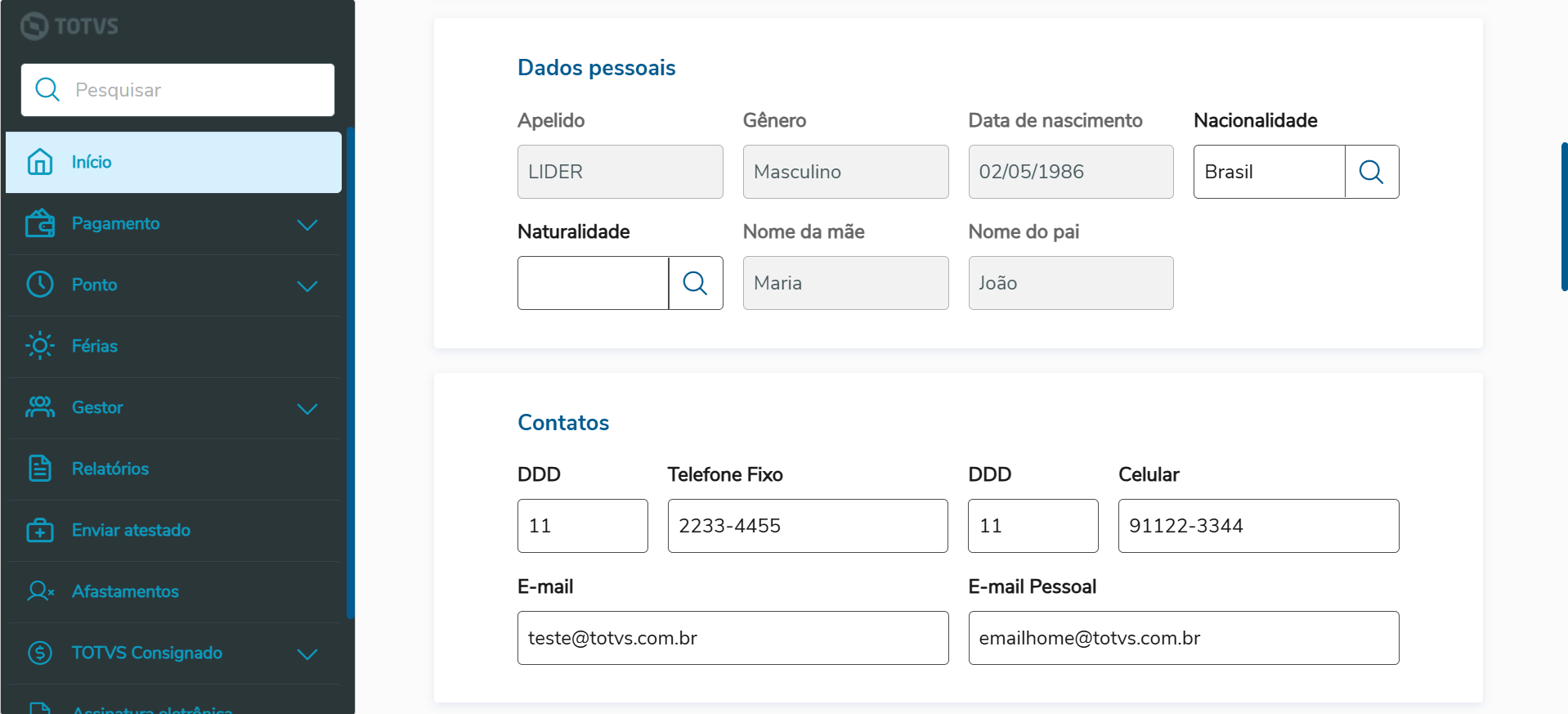Expand the Pagamento submenu chevron
Image resolution: width=1568 pixels, height=714 pixels.
[x=307, y=224]
